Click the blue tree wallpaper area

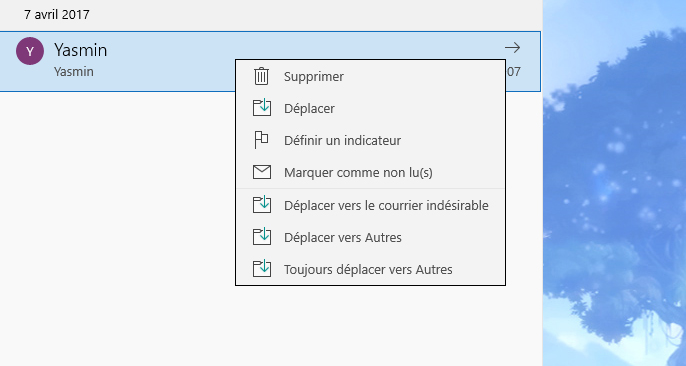coord(614,183)
